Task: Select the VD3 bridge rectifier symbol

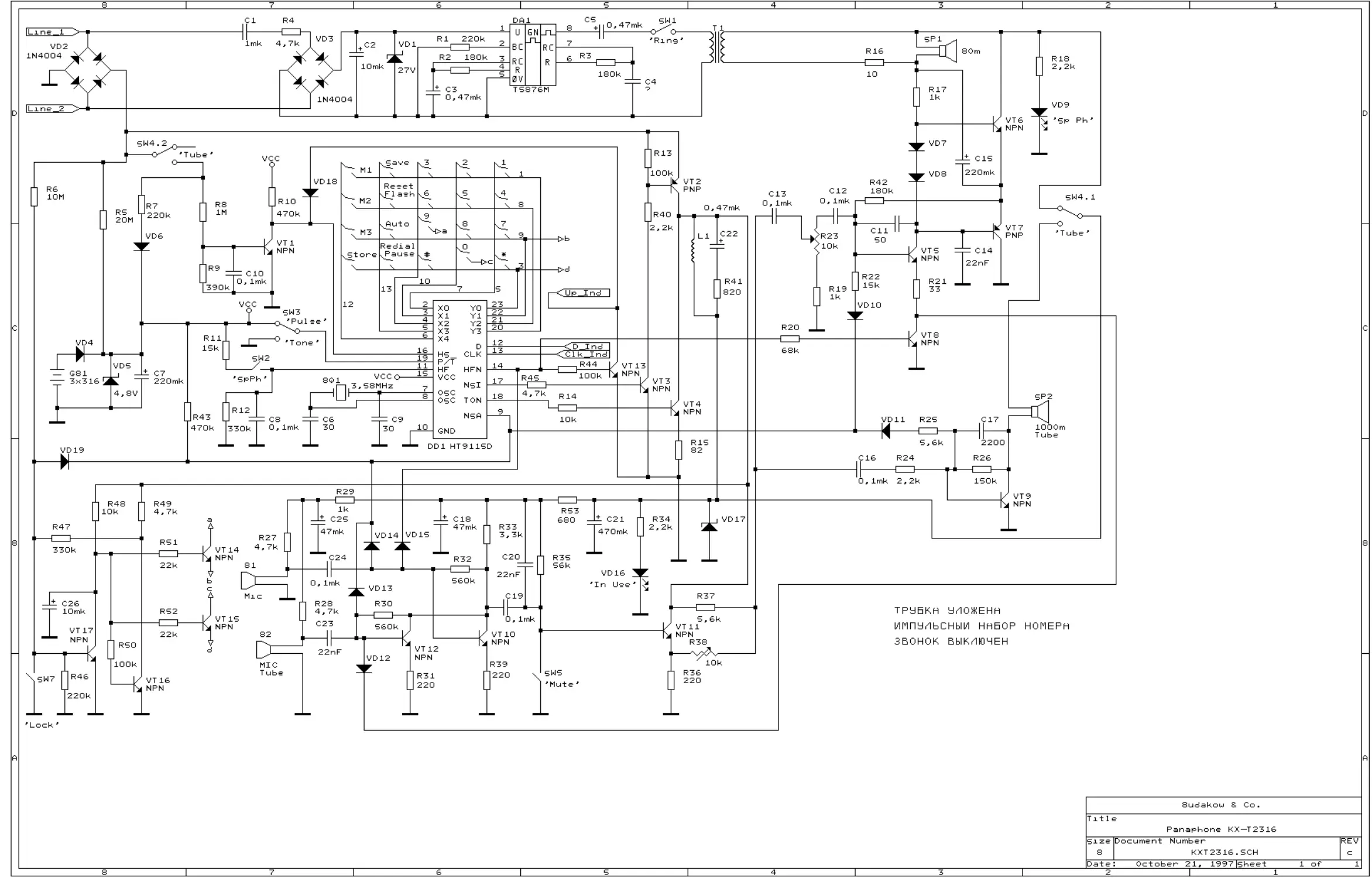Action: click(310, 70)
